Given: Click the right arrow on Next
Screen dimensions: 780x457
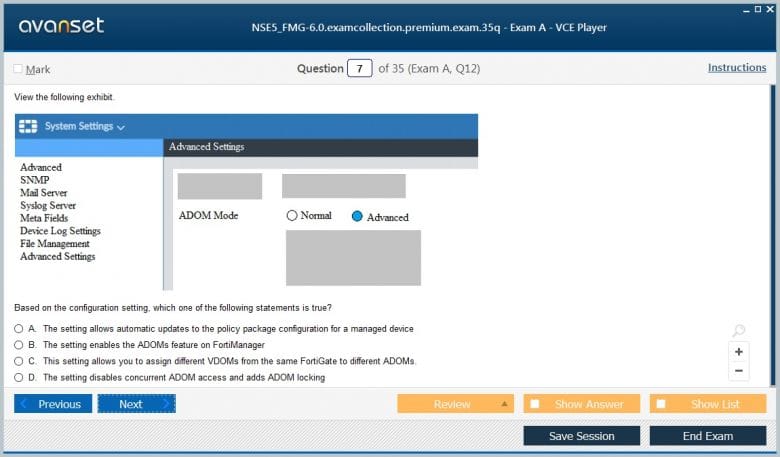Looking at the screenshot, I should 166,404.
